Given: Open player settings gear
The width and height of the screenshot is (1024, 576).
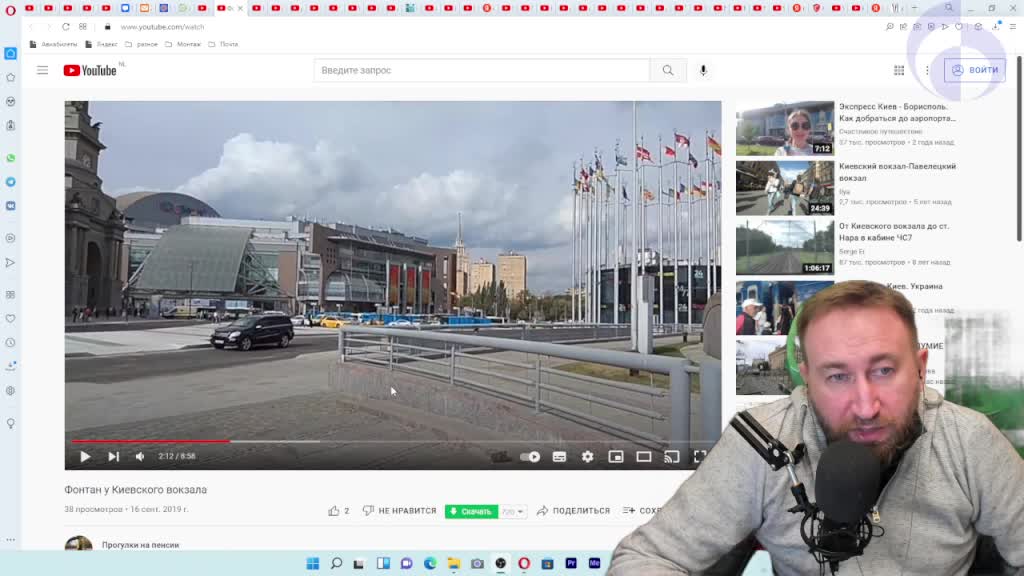Looking at the screenshot, I should click(x=587, y=456).
